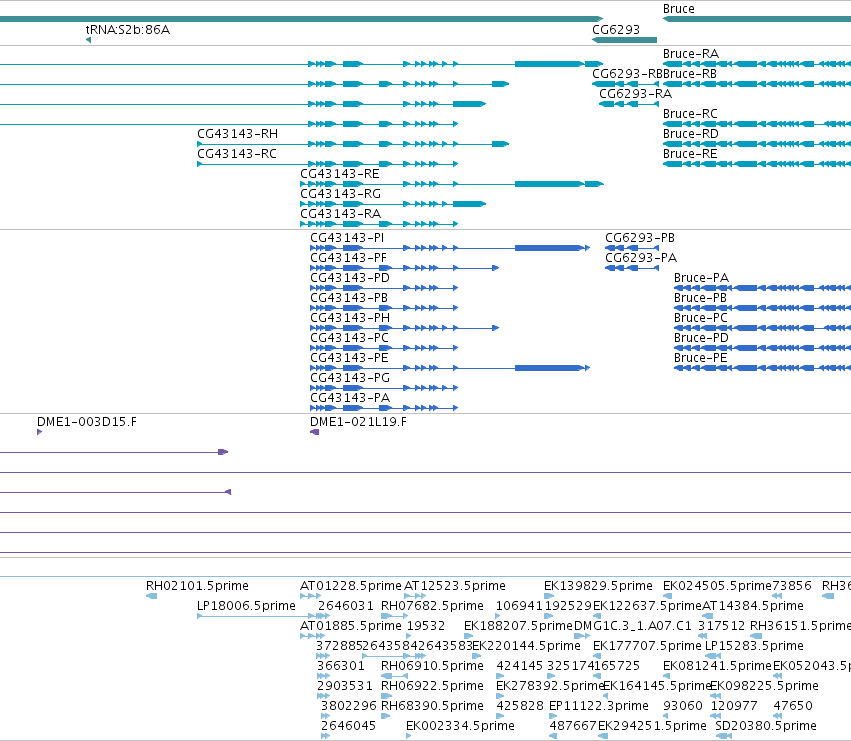Screen dimensions: 851x741
Task: Select the Bruce-PE protein label
Action: click(701, 359)
